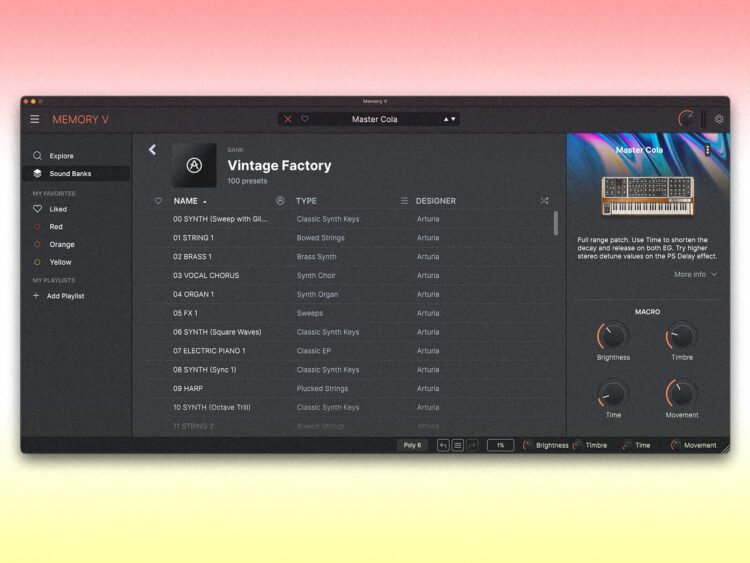Viewport: 750px width, 563px height.
Task: Adjust the master volume knob
Action: [686, 119]
